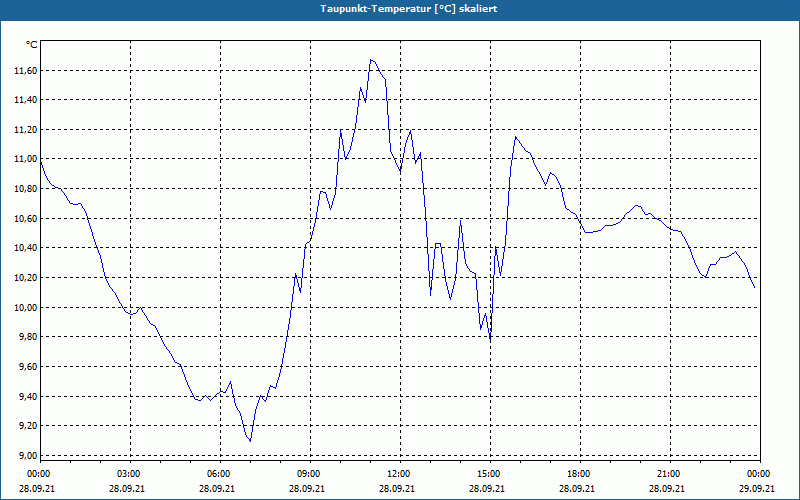This screenshot has height=500, width=800.
Task: Click the 10,80 y-axis value
Action: tap(26, 189)
